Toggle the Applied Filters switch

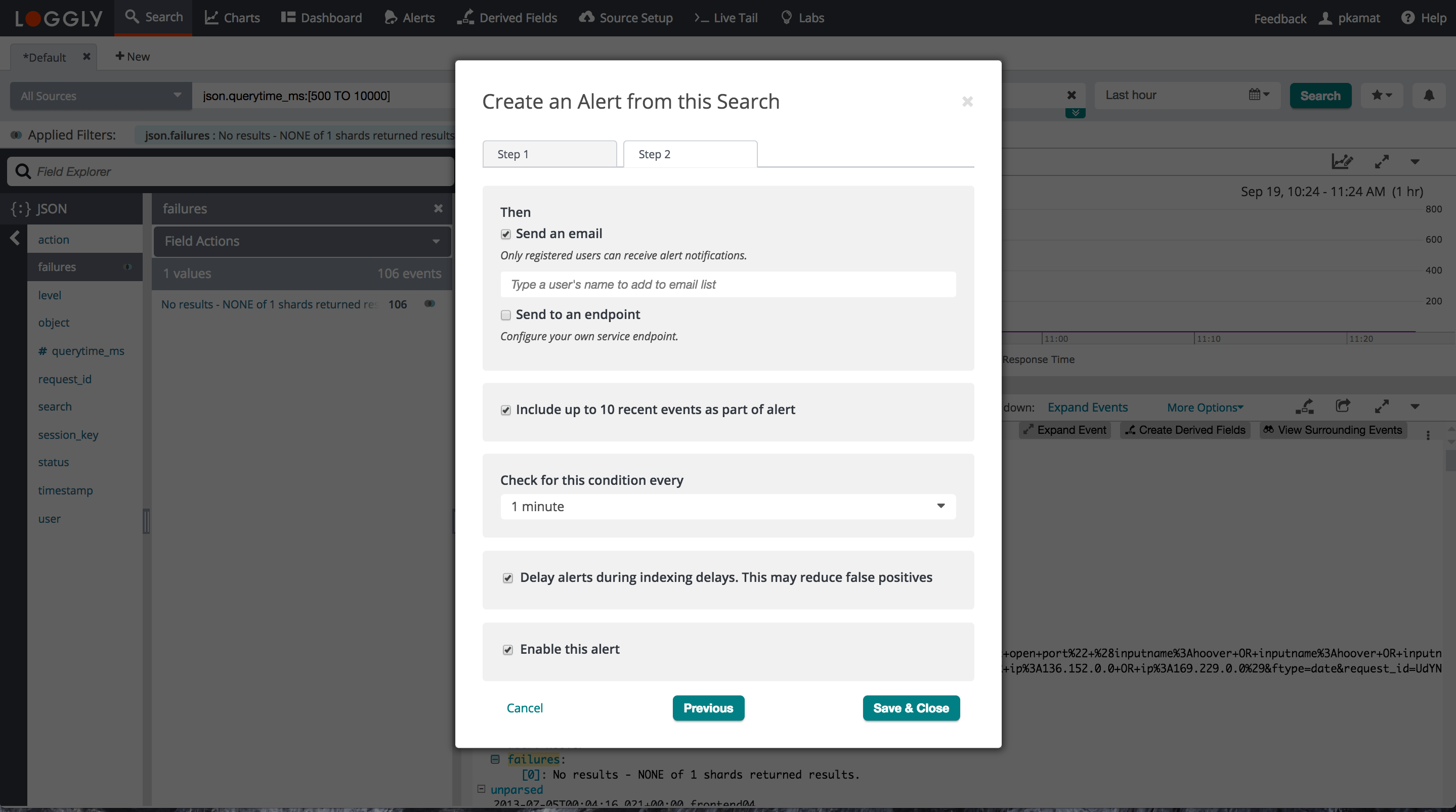coord(16,135)
